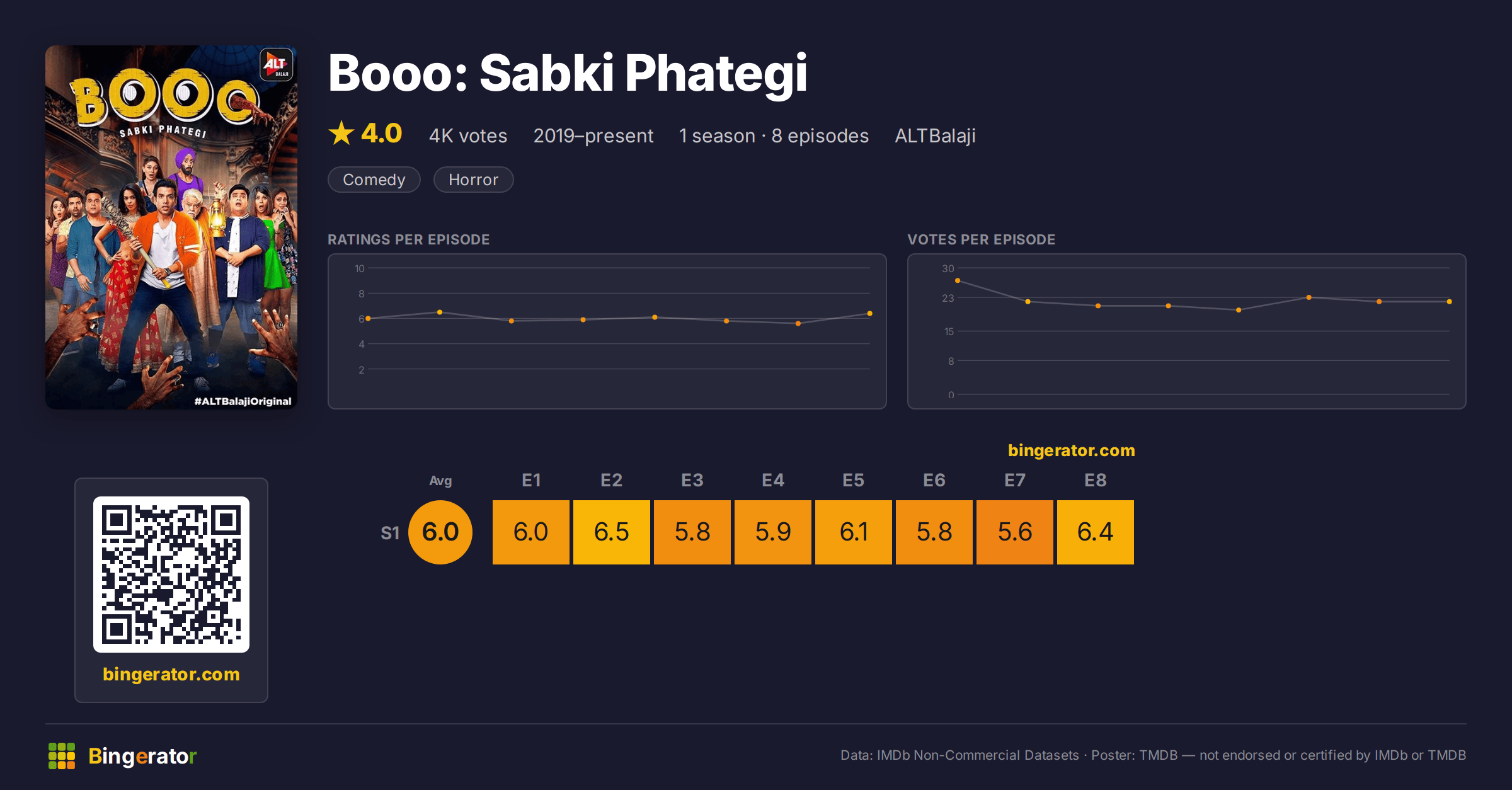The height and width of the screenshot is (790, 1512).
Task: Select the E7 rating tile 5.6
Action: (1015, 532)
